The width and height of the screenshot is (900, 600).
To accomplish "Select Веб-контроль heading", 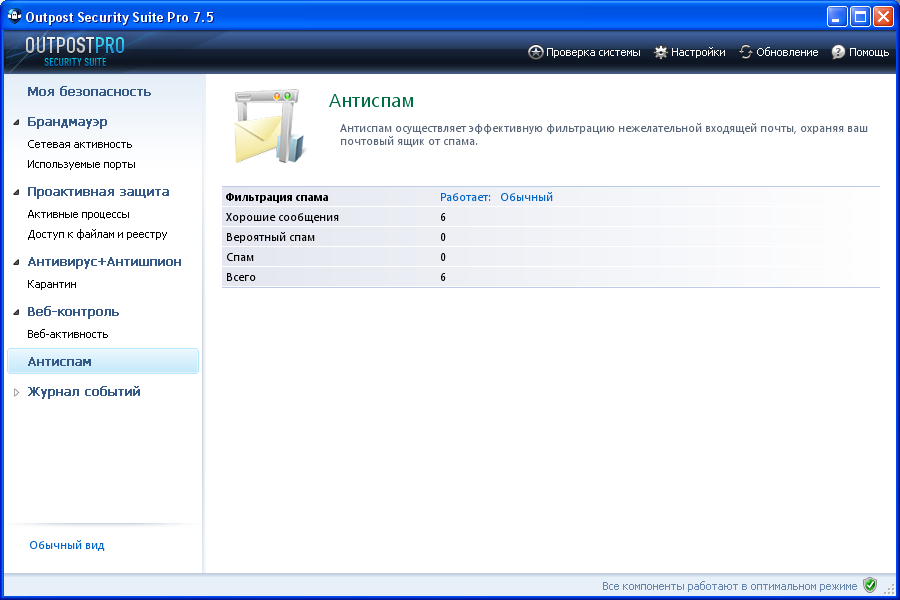I will tap(73, 312).
